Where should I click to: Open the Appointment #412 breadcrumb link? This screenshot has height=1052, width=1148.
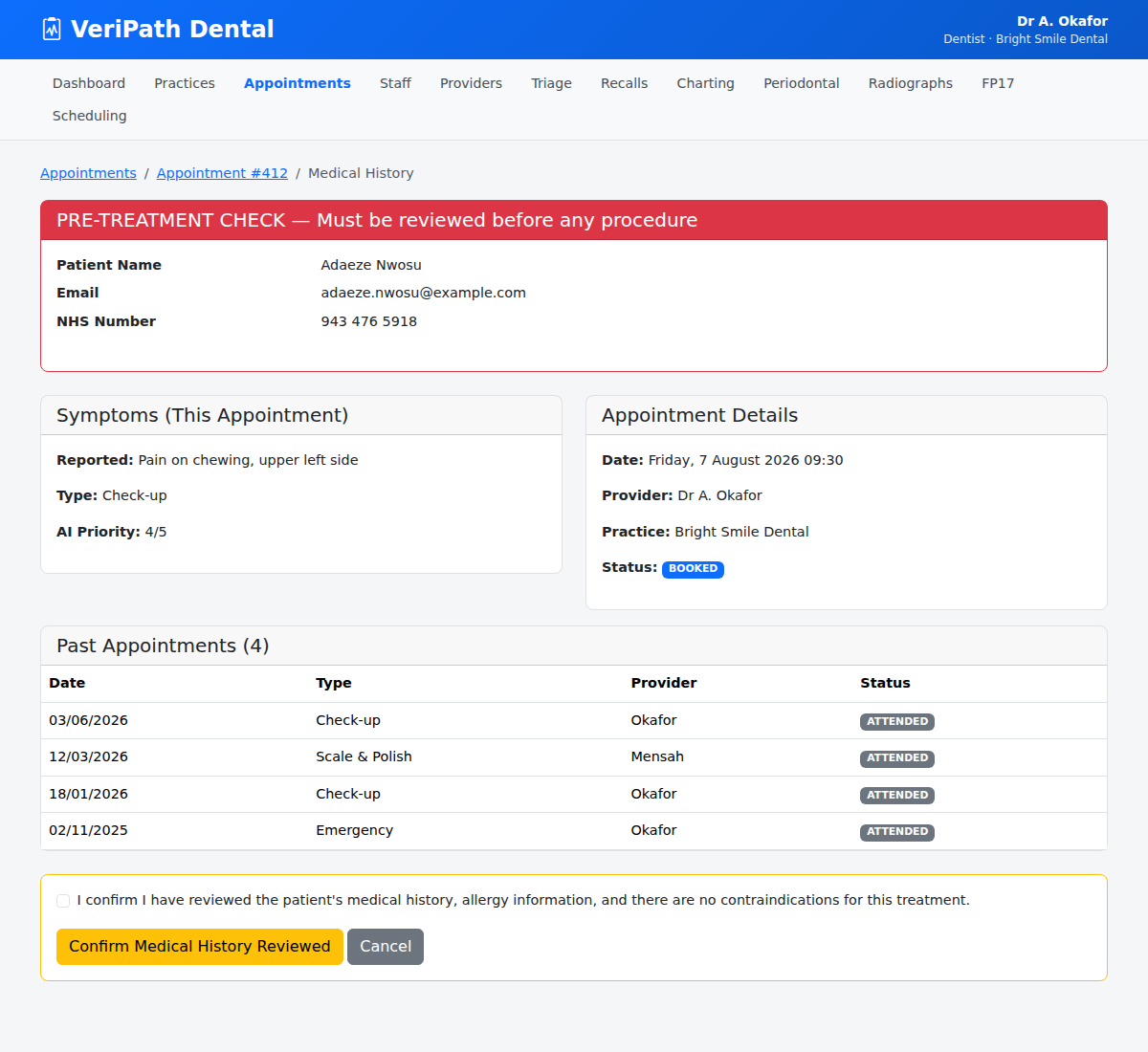pyautogui.click(x=222, y=173)
